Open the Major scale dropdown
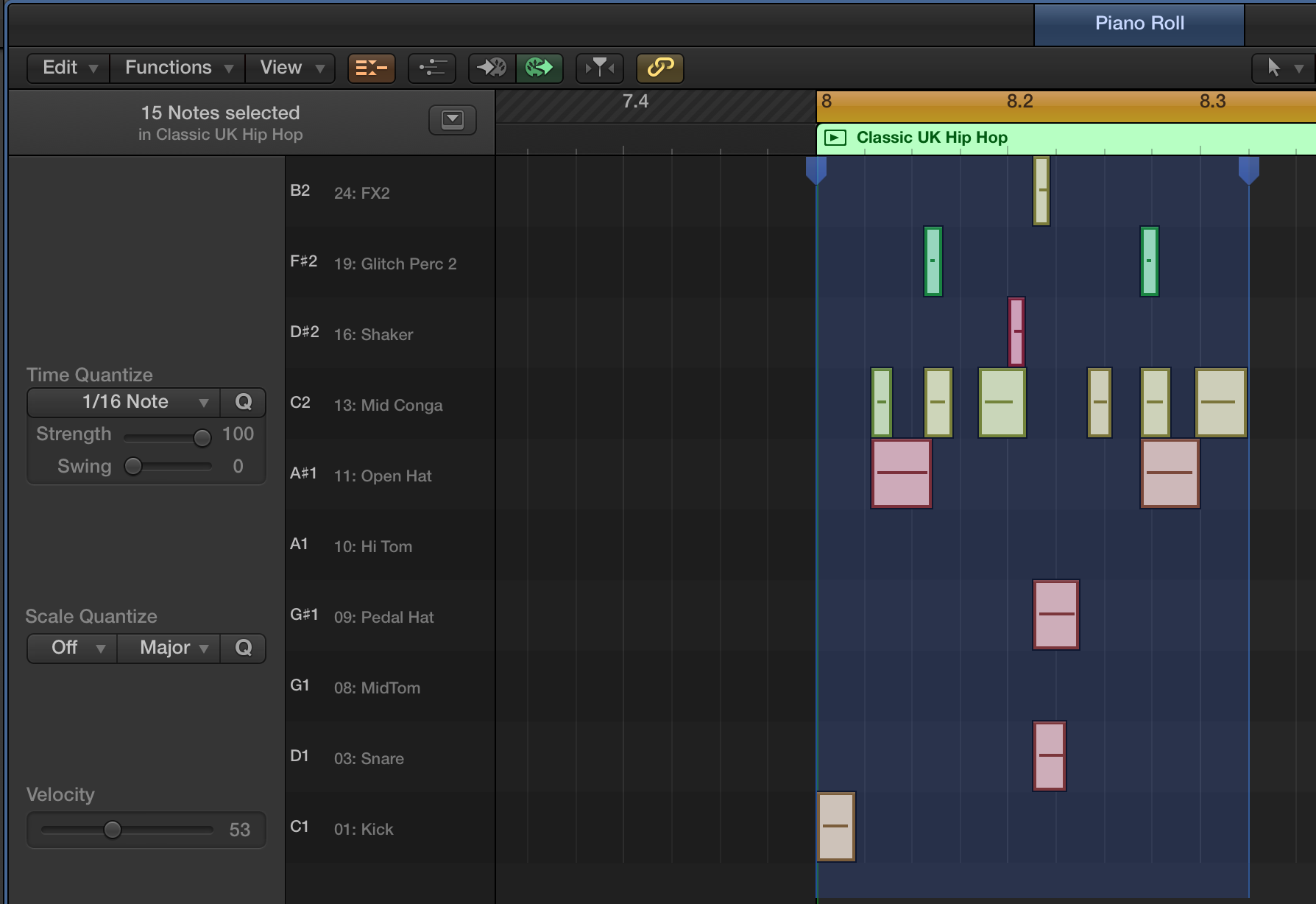Screen dimensions: 1316x904 click(169, 648)
